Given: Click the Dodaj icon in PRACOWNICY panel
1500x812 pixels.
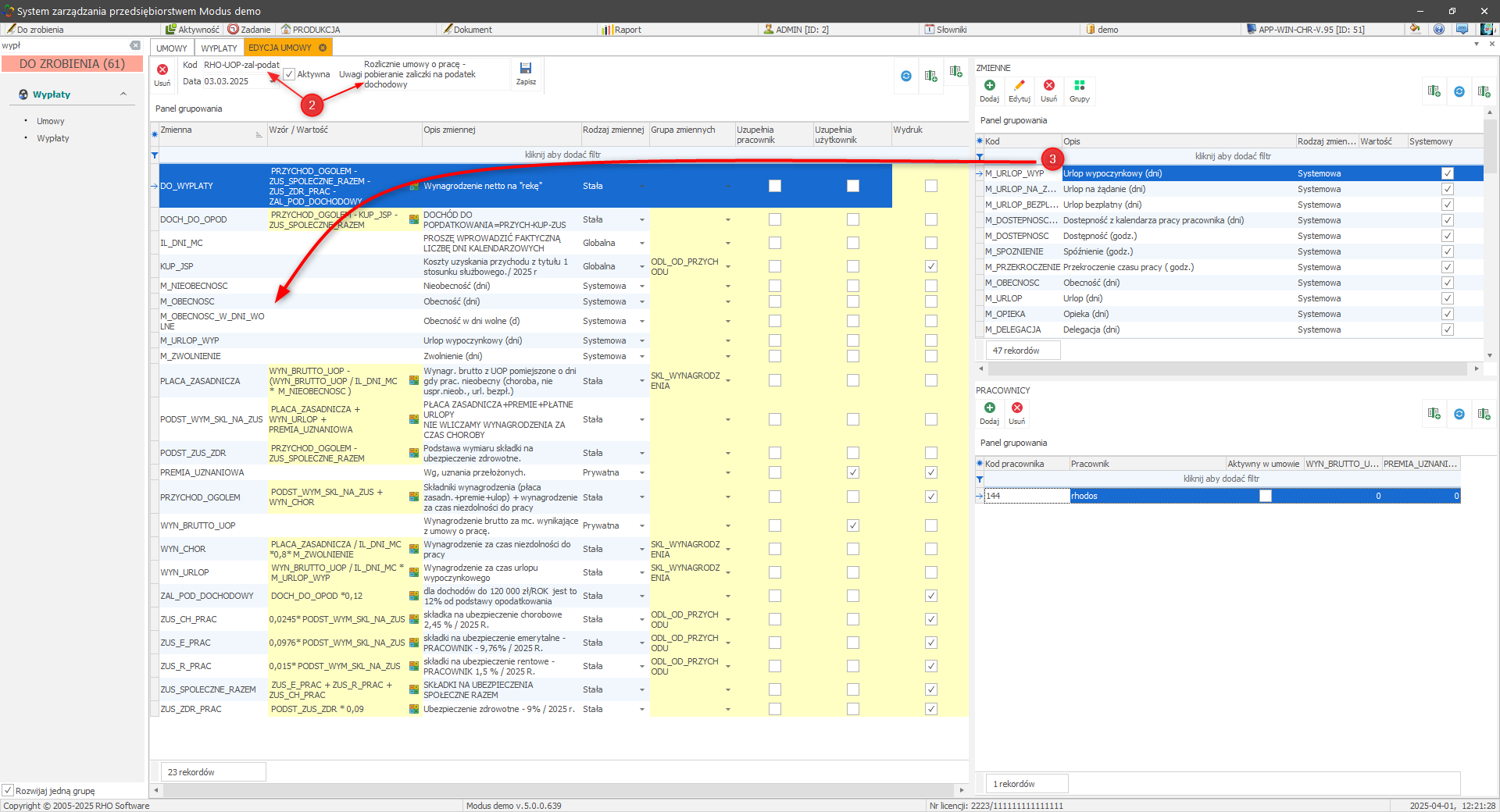Looking at the screenshot, I should coord(989,408).
